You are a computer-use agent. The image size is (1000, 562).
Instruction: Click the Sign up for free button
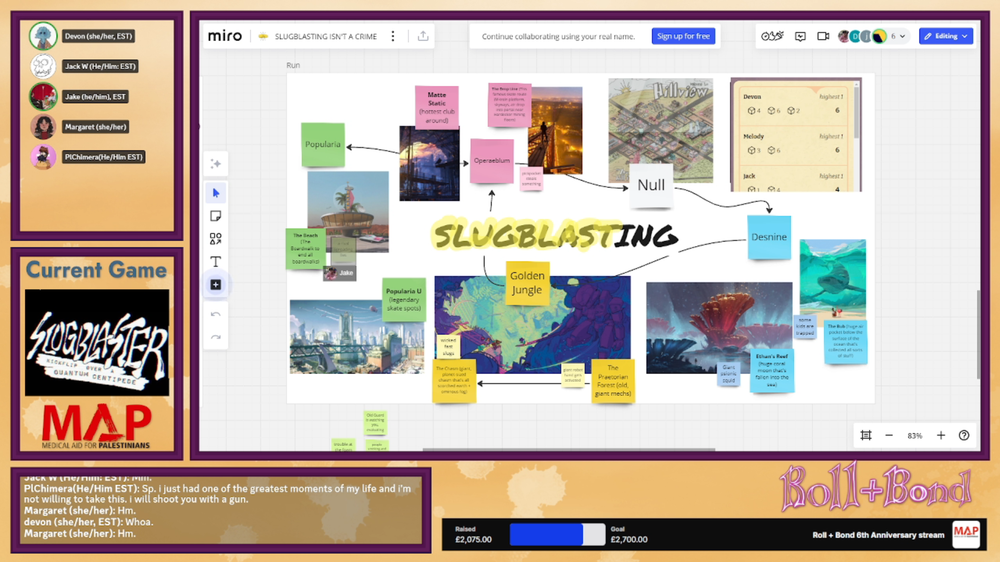[x=684, y=36]
